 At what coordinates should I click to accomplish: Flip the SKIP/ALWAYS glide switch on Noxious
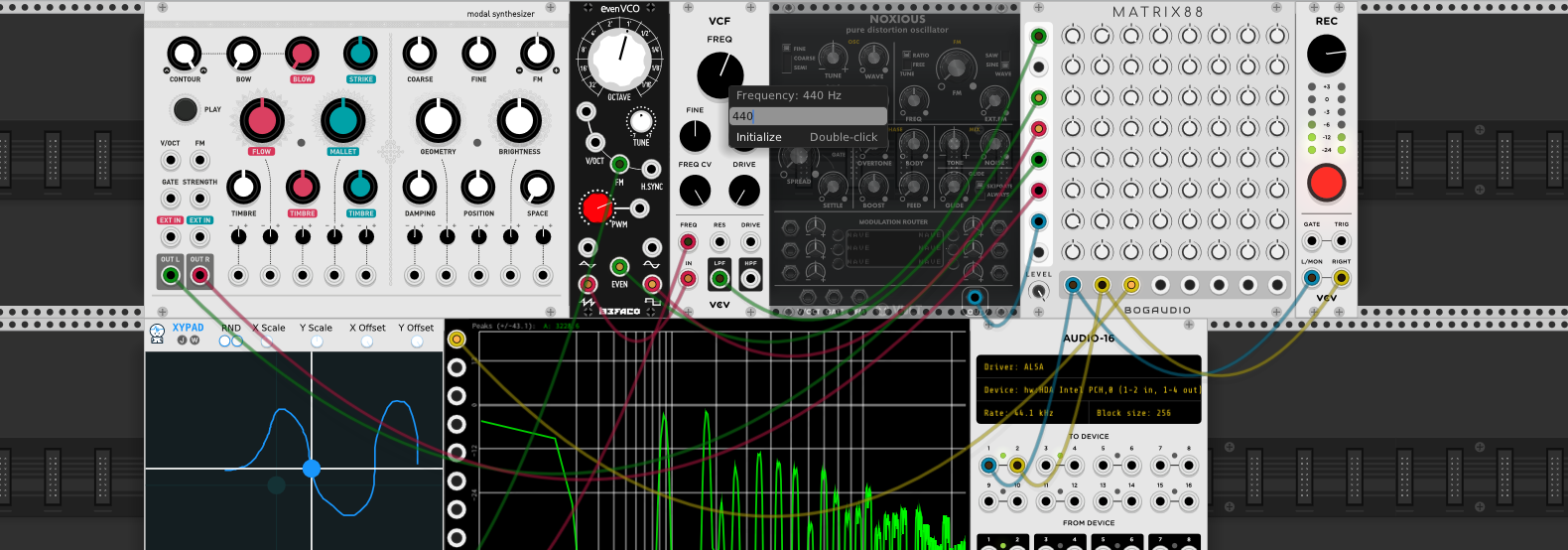[980, 190]
